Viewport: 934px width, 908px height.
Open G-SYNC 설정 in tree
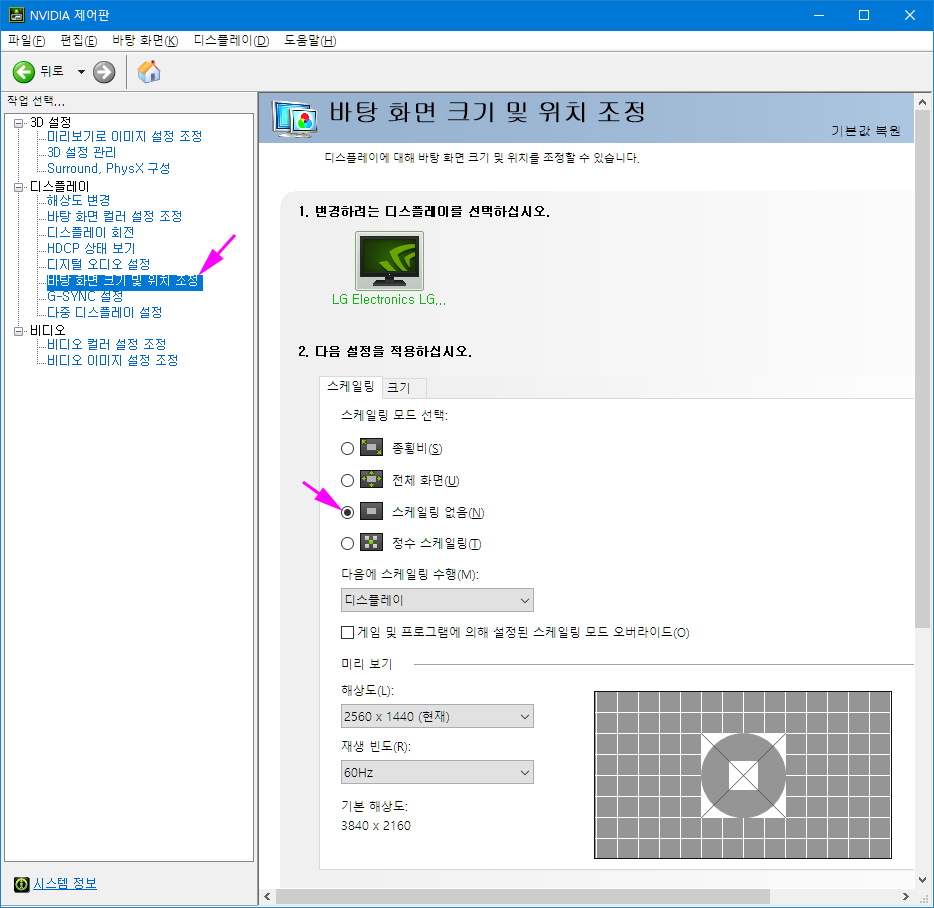coord(85,296)
